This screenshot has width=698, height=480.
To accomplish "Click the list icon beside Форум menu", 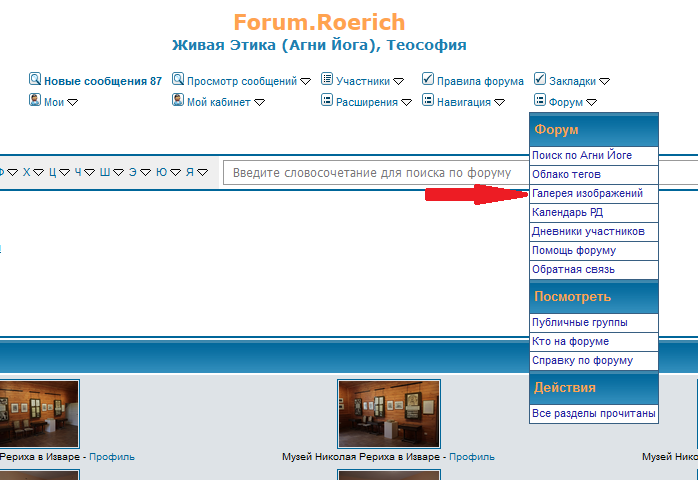I will click(x=540, y=100).
